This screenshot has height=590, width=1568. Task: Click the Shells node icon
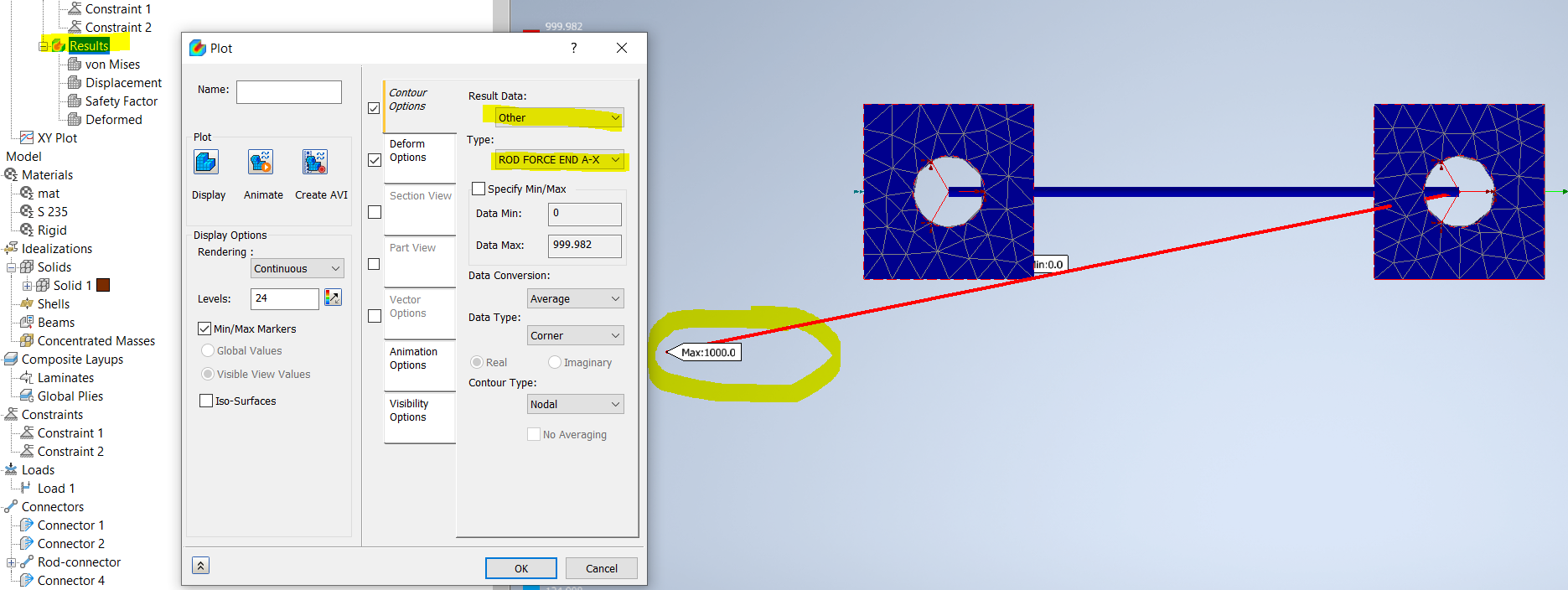(27, 303)
